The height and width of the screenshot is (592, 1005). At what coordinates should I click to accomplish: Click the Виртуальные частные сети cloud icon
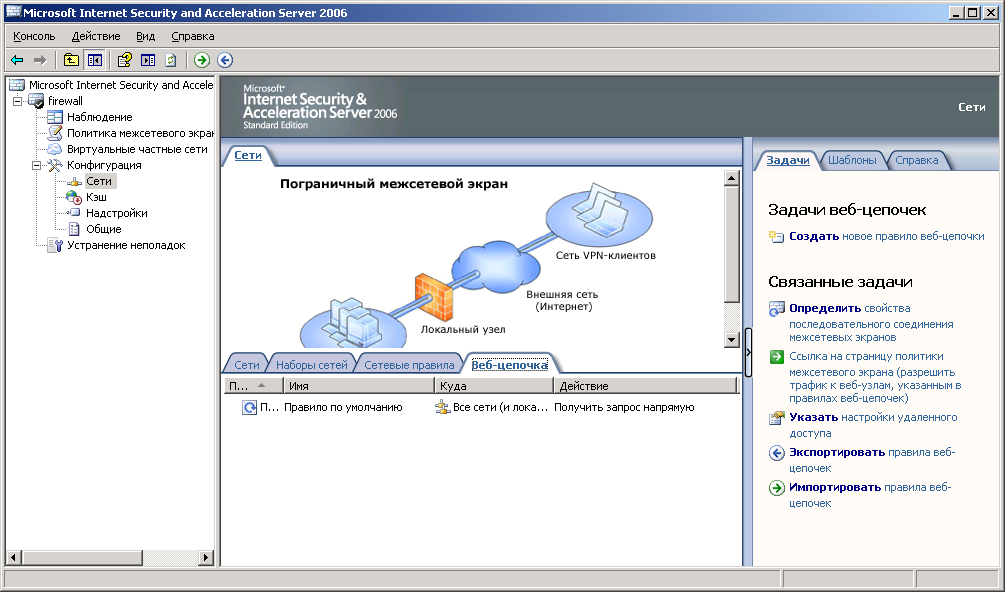(x=55, y=149)
